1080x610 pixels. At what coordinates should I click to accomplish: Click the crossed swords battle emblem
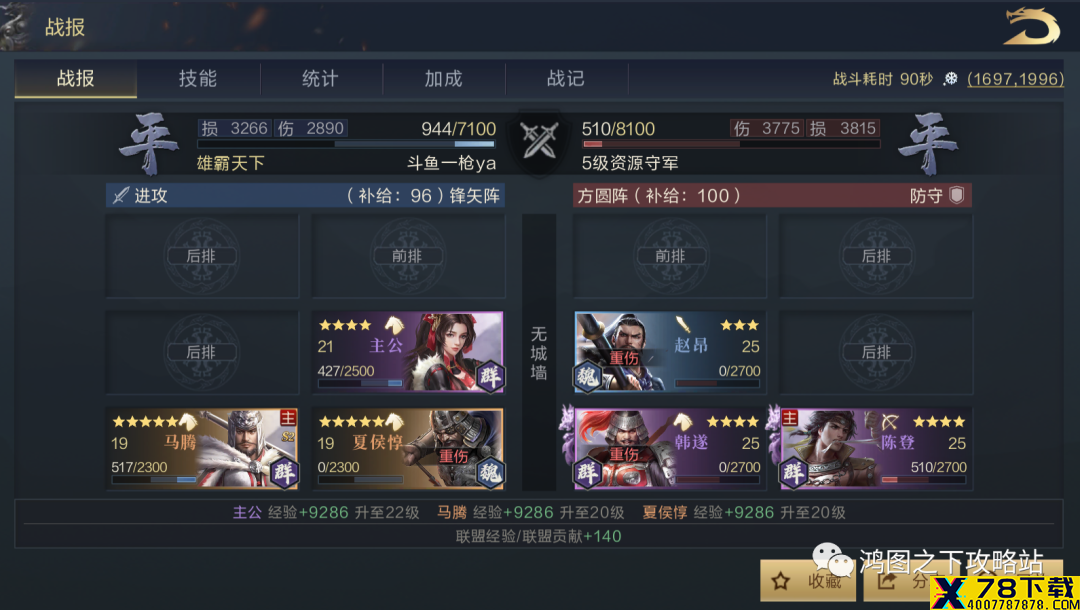[x=539, y=140]
